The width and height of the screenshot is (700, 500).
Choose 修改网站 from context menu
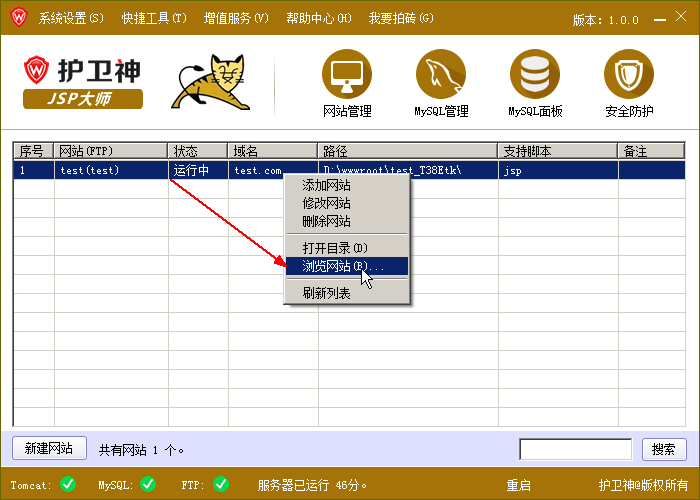click(x=346, y=203)
